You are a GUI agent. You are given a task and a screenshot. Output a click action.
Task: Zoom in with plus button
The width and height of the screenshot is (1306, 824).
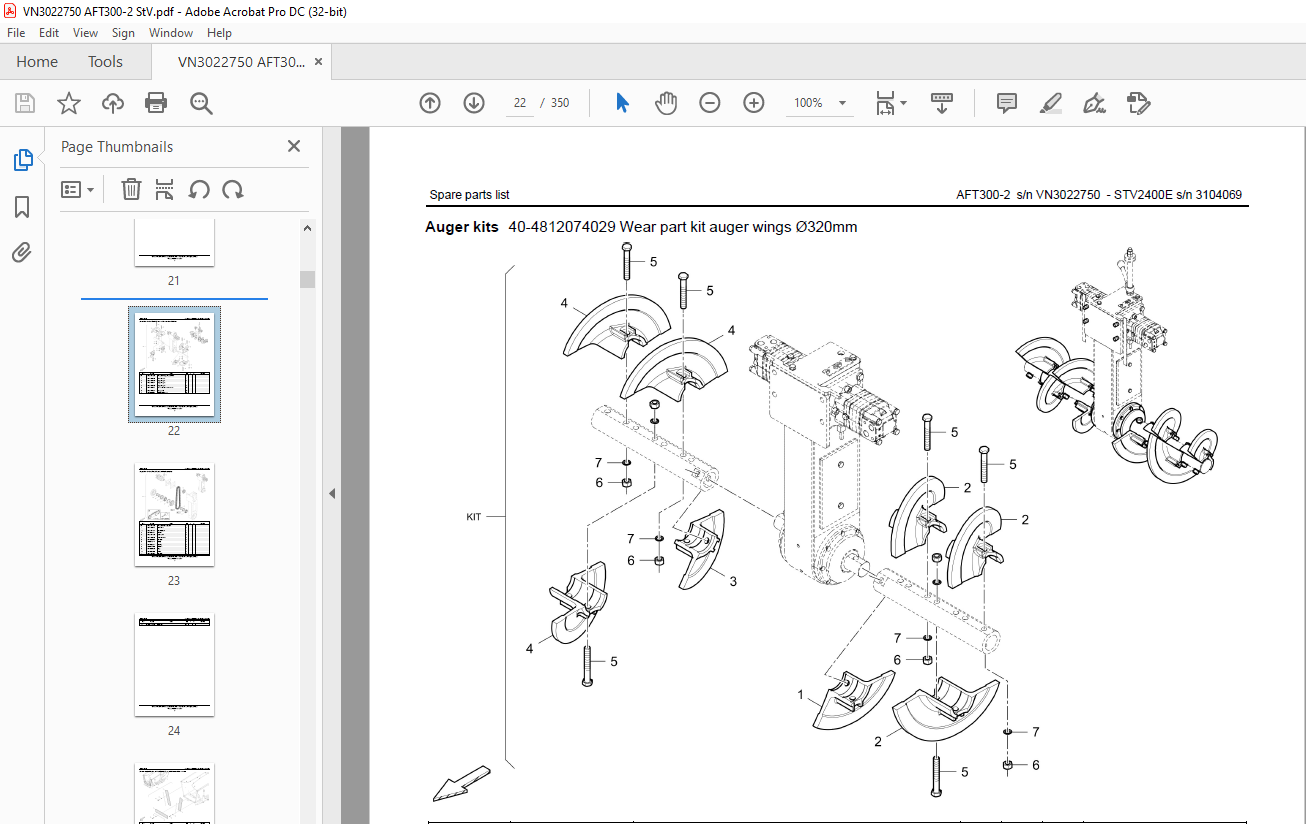click(x=754, y=103)
